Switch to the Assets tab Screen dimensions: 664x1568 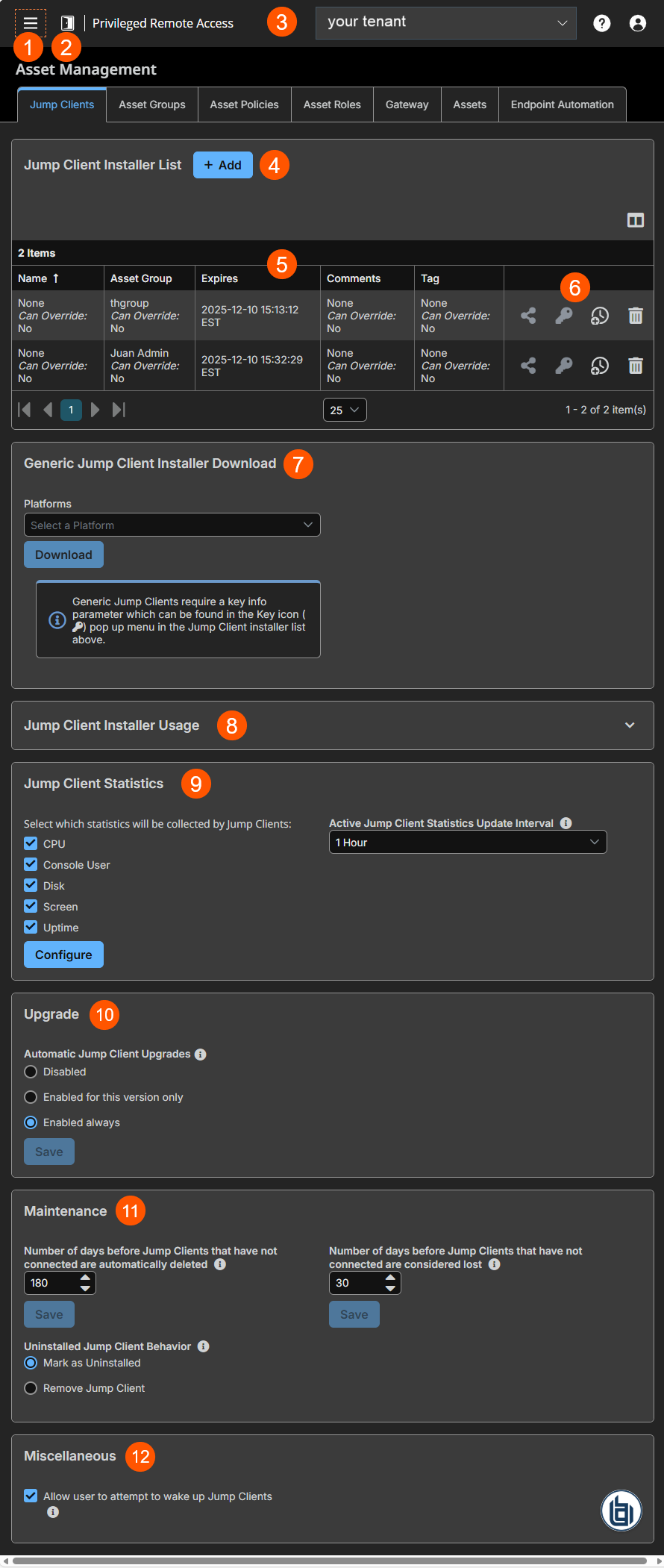(x=470, y=104)
